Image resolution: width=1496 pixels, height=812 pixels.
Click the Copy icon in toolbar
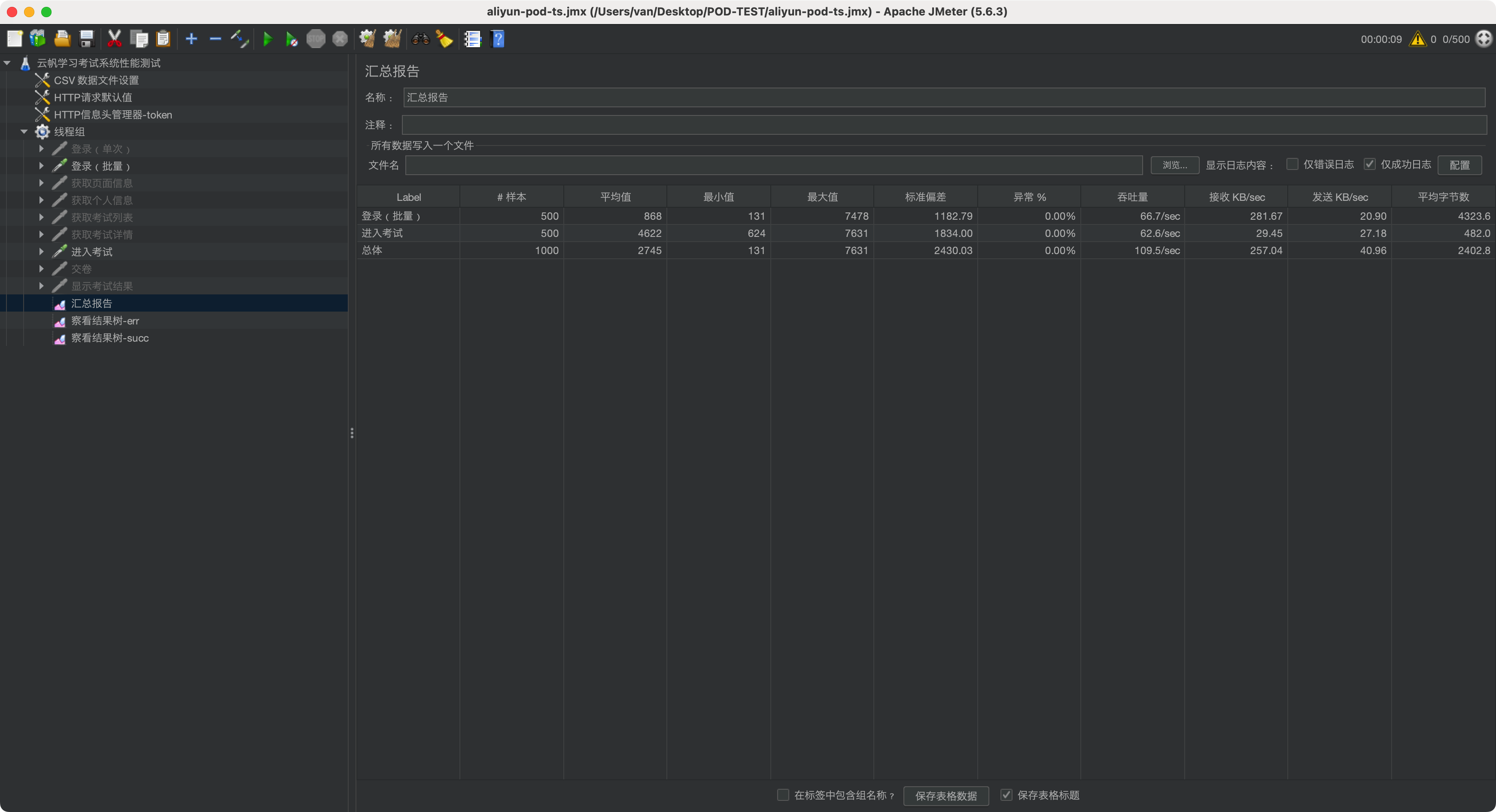[139, 39]
